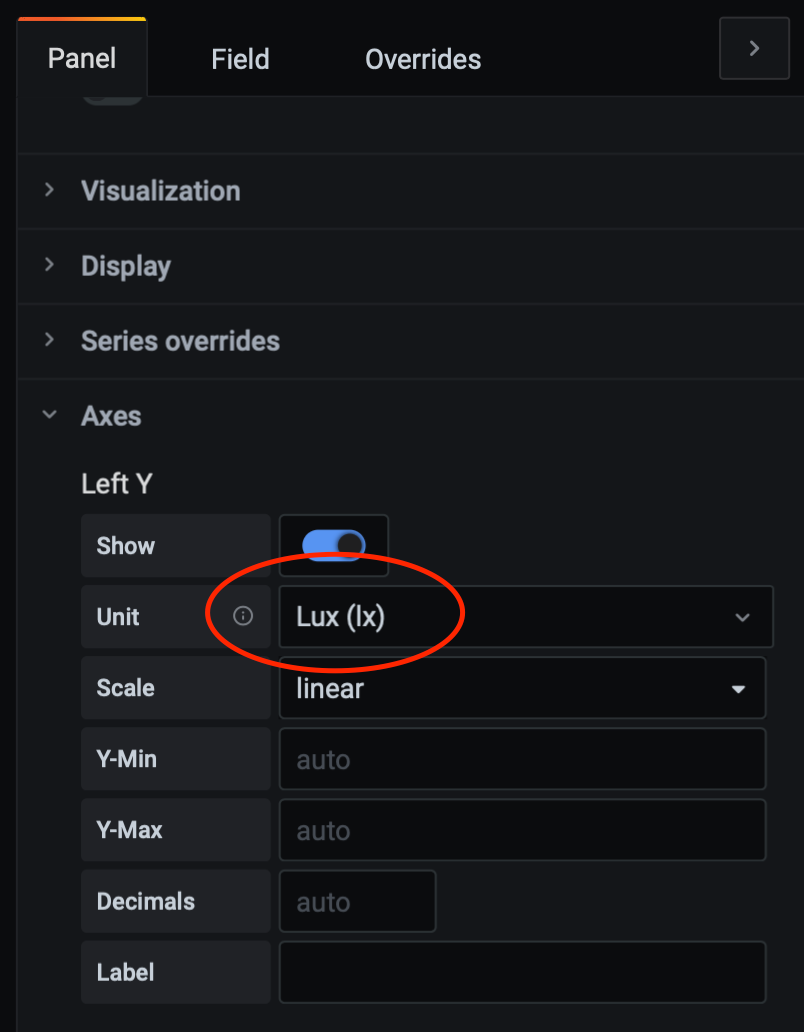804x1032 pixels.
Task: Toggle the Left Y Show switch
Action: click(334, 545)
